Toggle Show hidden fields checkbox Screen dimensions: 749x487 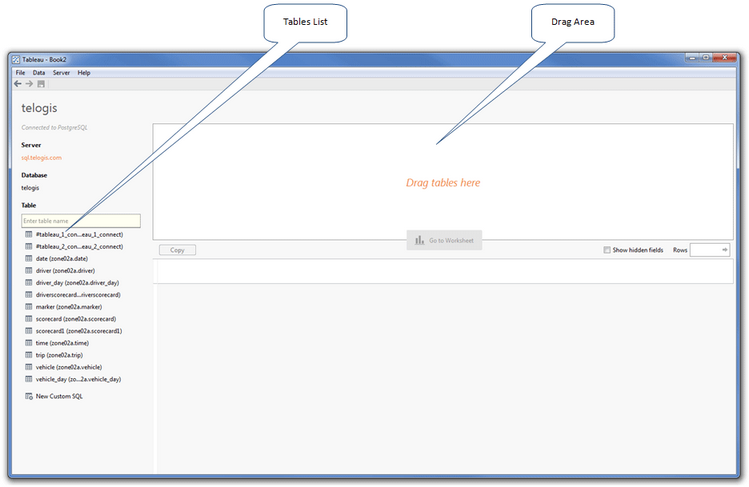[x=607, y=250]
